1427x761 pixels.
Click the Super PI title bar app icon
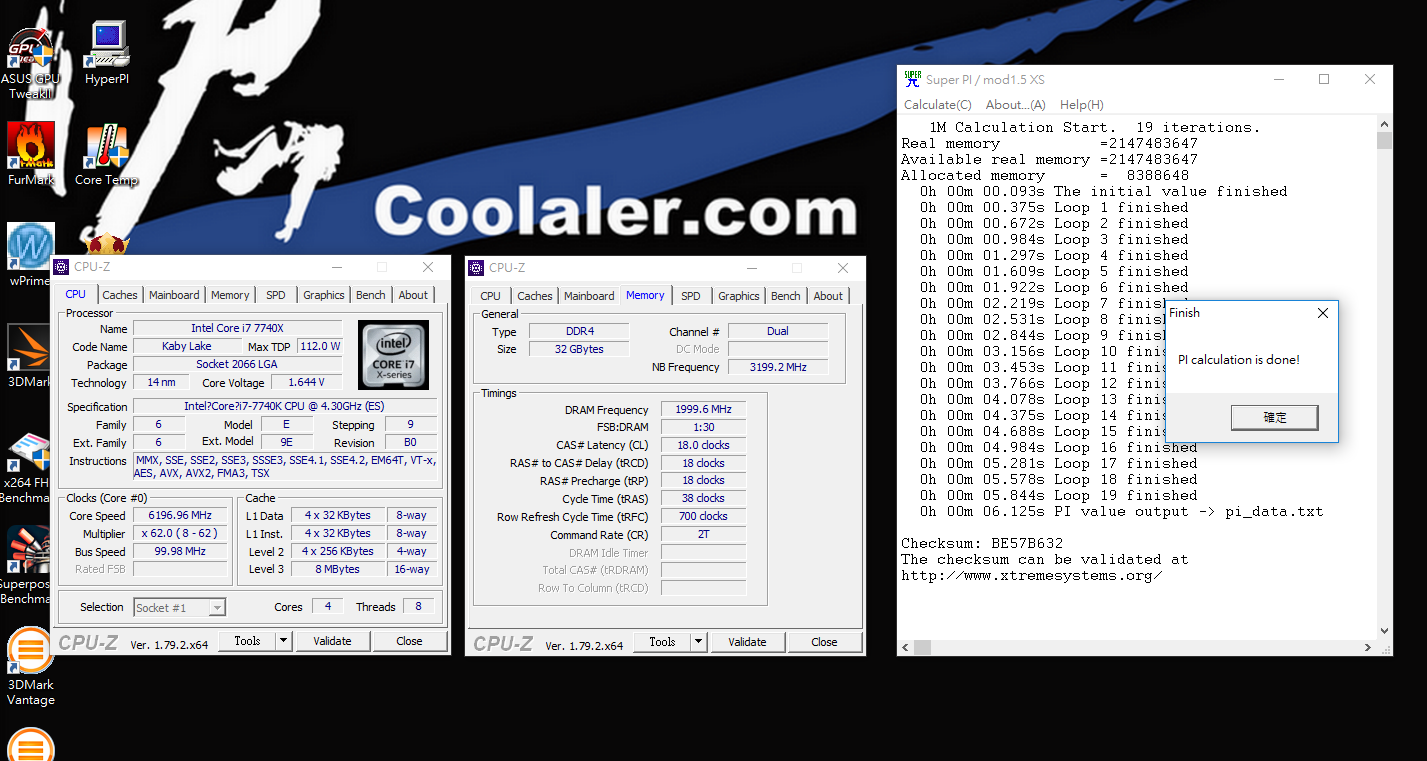coord(912,79)
